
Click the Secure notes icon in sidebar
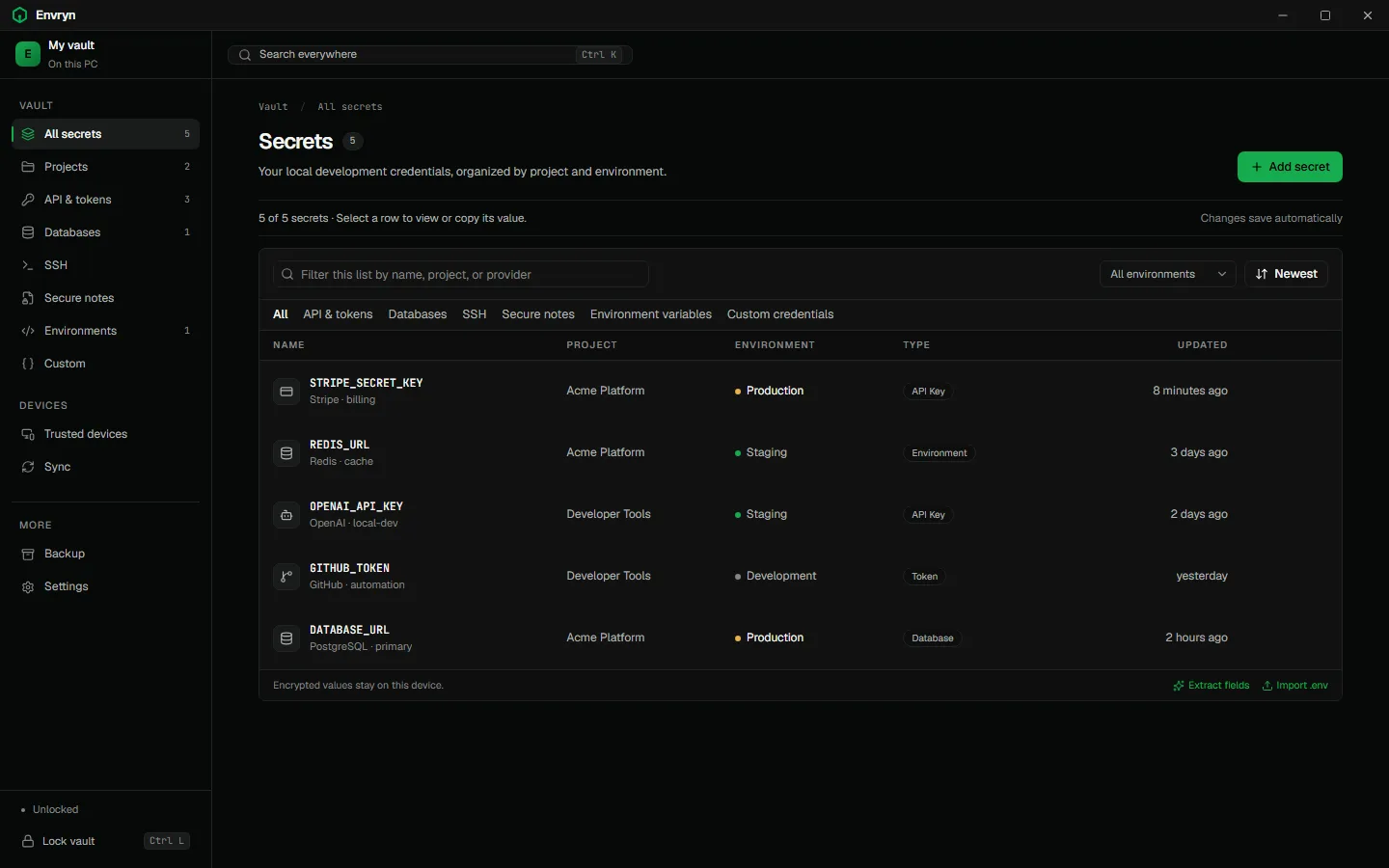click(28, 298)
